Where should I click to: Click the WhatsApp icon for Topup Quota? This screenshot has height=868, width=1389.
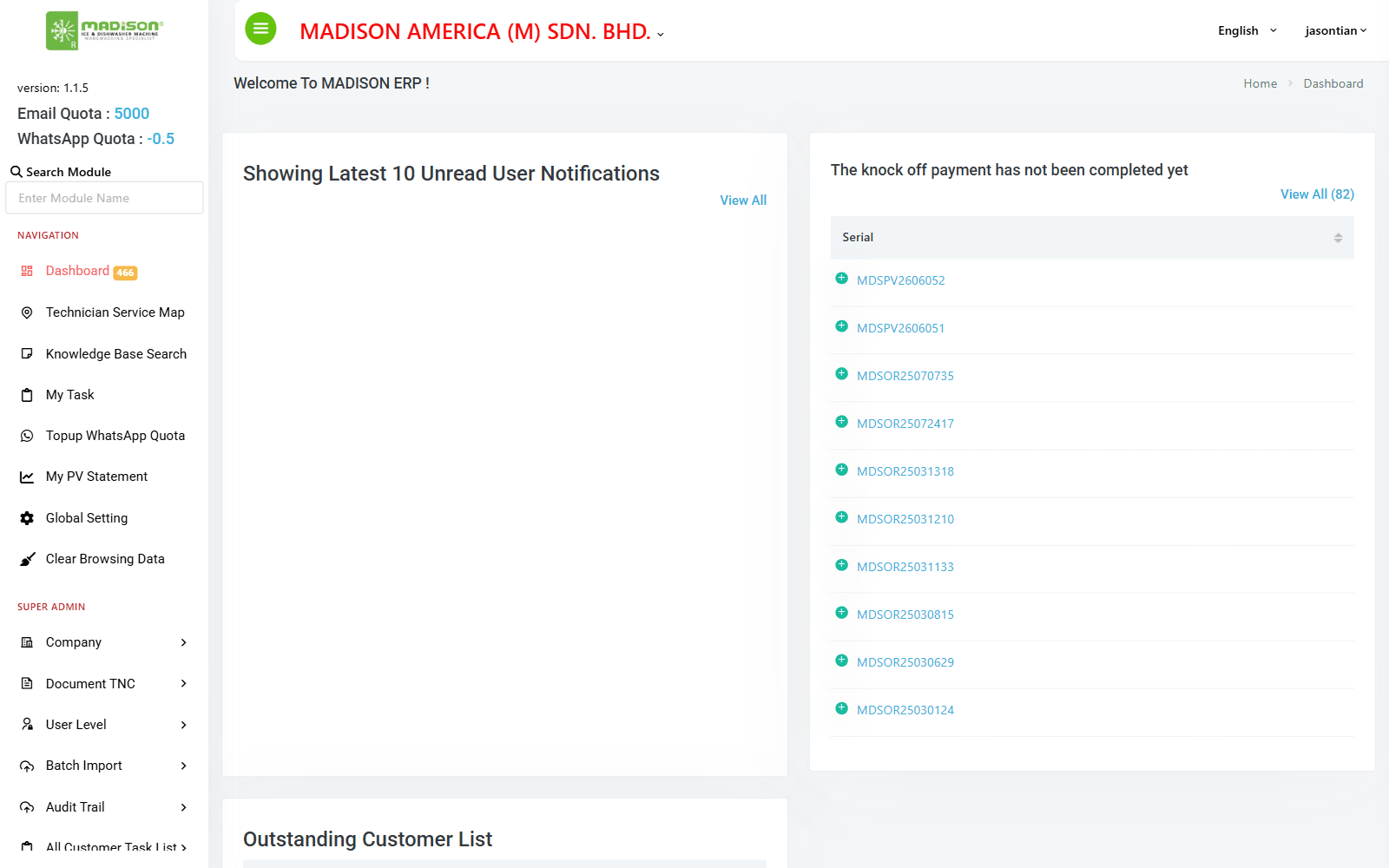tap(27, 436)
